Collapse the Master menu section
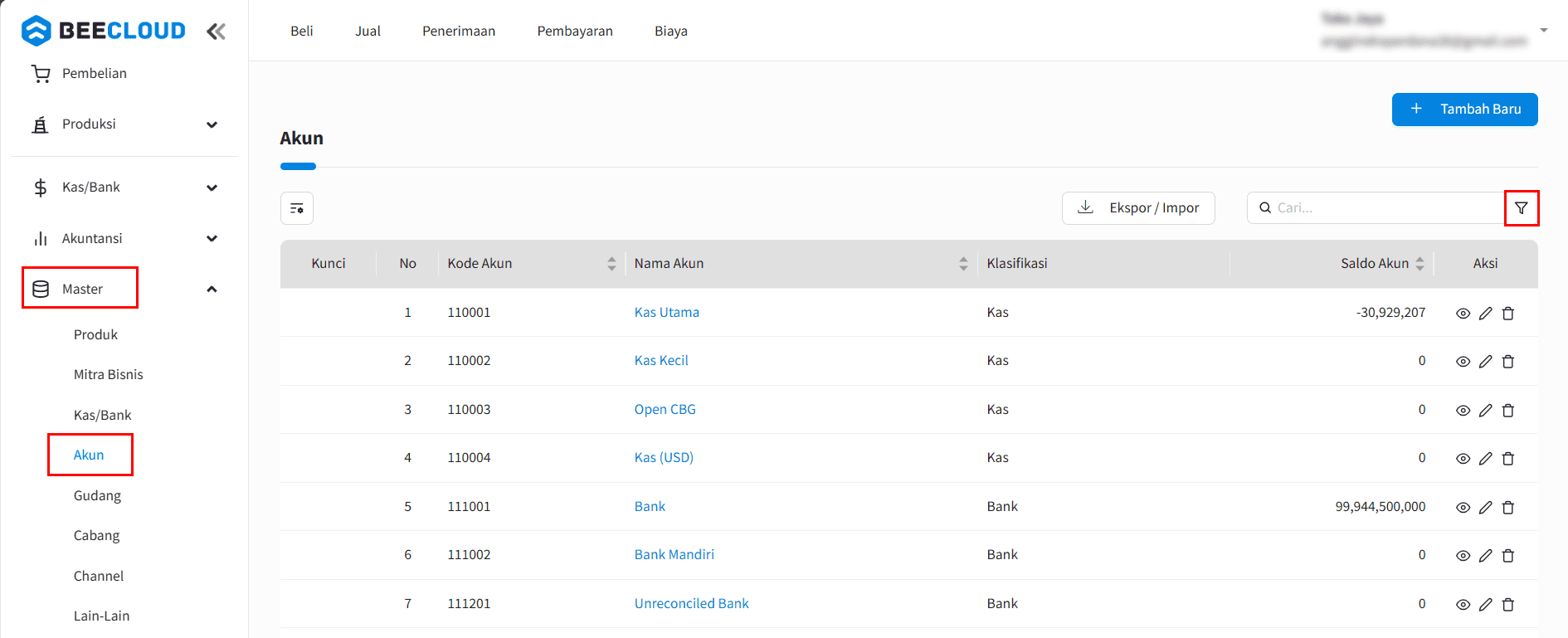The image size is (1568, 638). [212, 290]
